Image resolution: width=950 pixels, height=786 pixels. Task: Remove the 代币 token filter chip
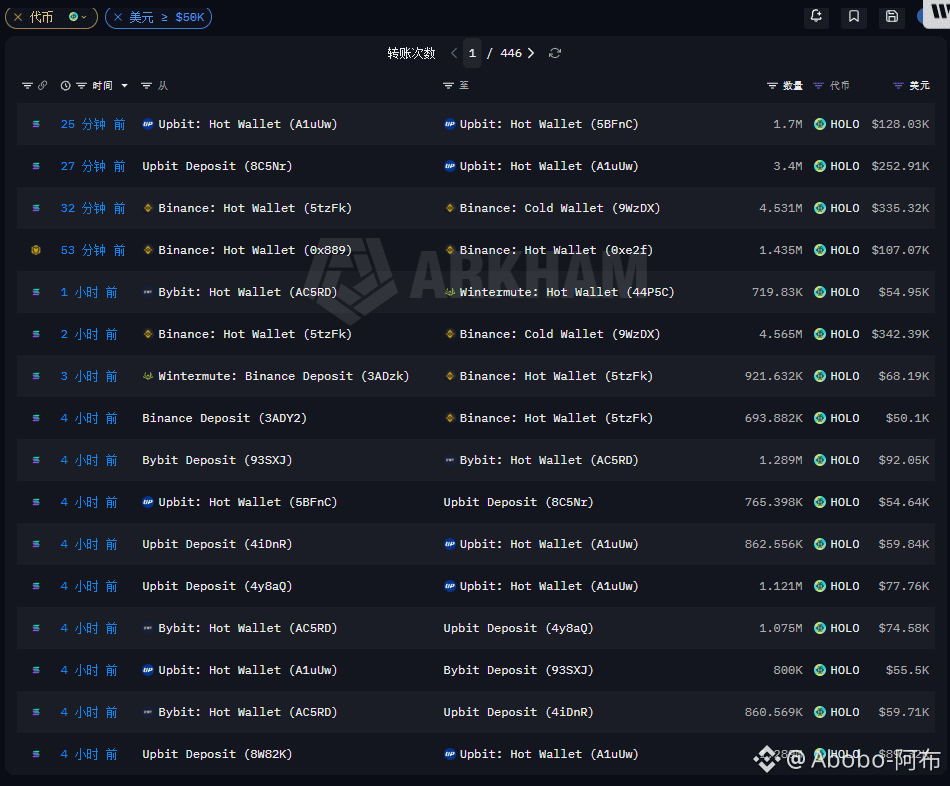tap(18, 17)
